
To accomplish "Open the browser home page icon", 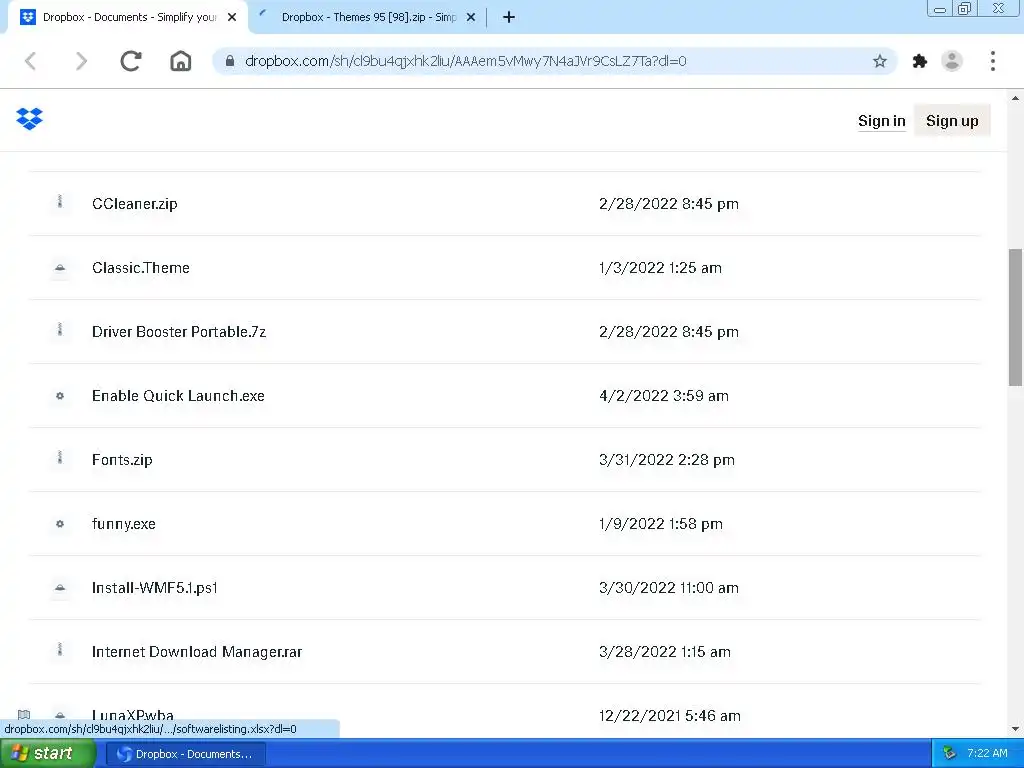I will point(181,61).
